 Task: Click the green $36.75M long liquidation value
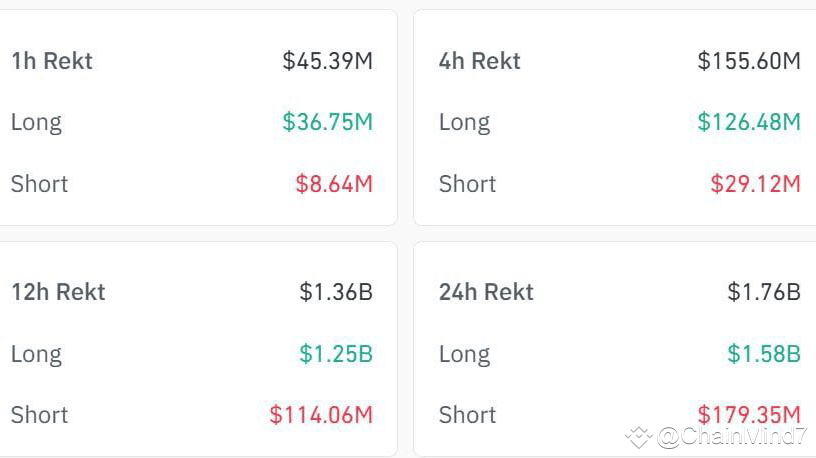tap(327, 122)
